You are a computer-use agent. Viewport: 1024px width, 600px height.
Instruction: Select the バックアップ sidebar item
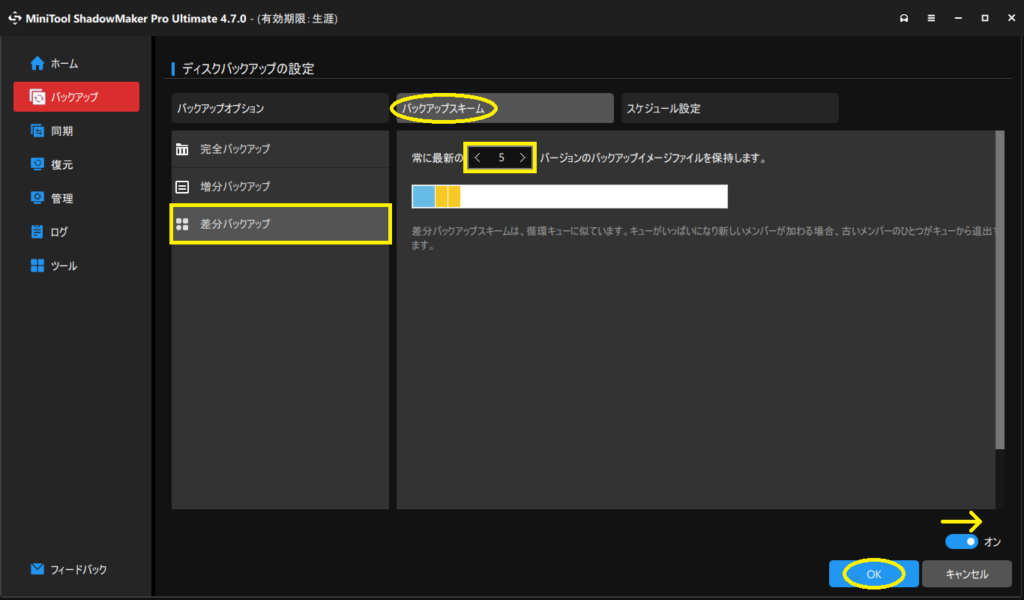pos(76,97)
